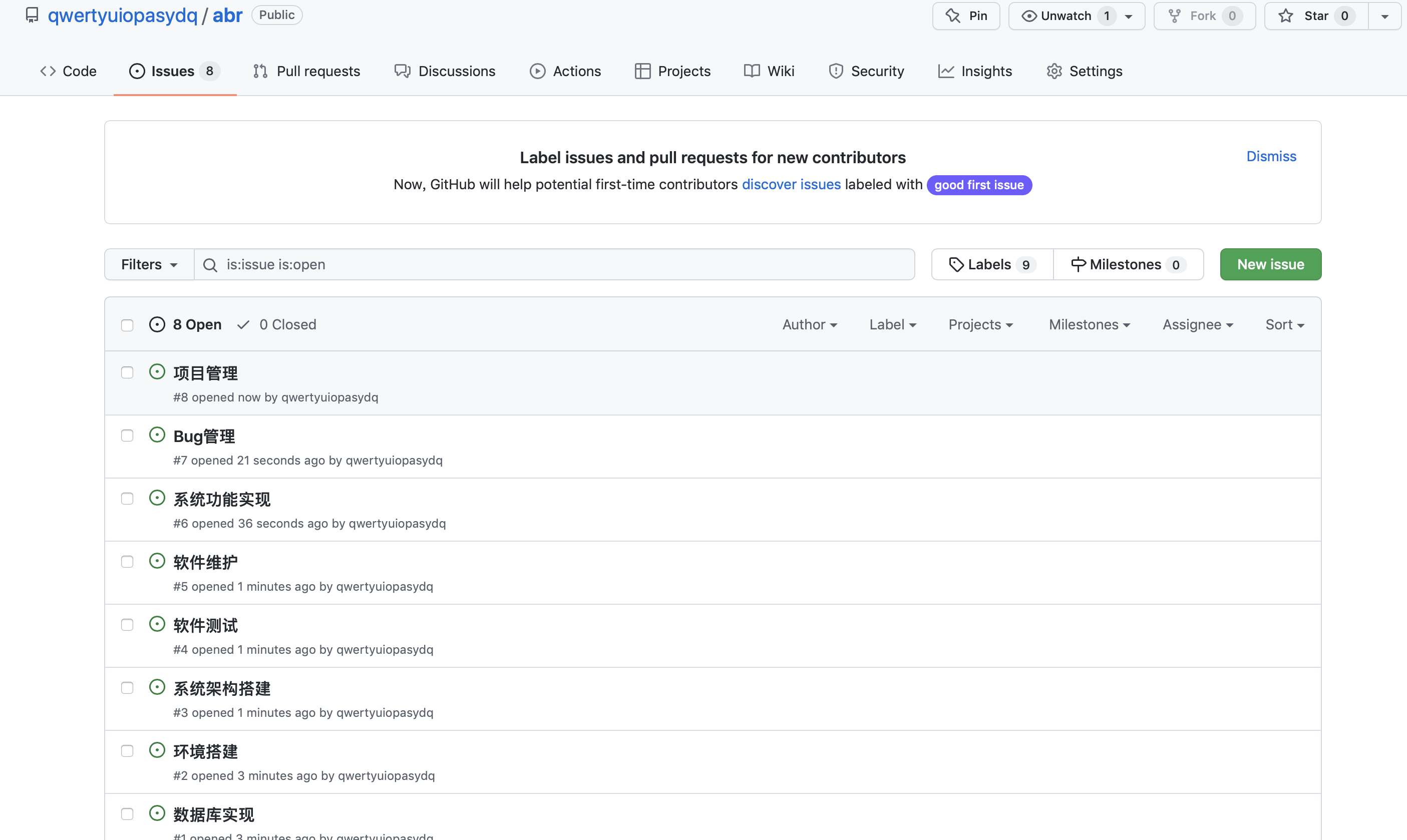Select the checkbox for 软件测试 issue
Image resolution: width=1407 pixels, height=840 pixels.
click(x=127, y=625)
